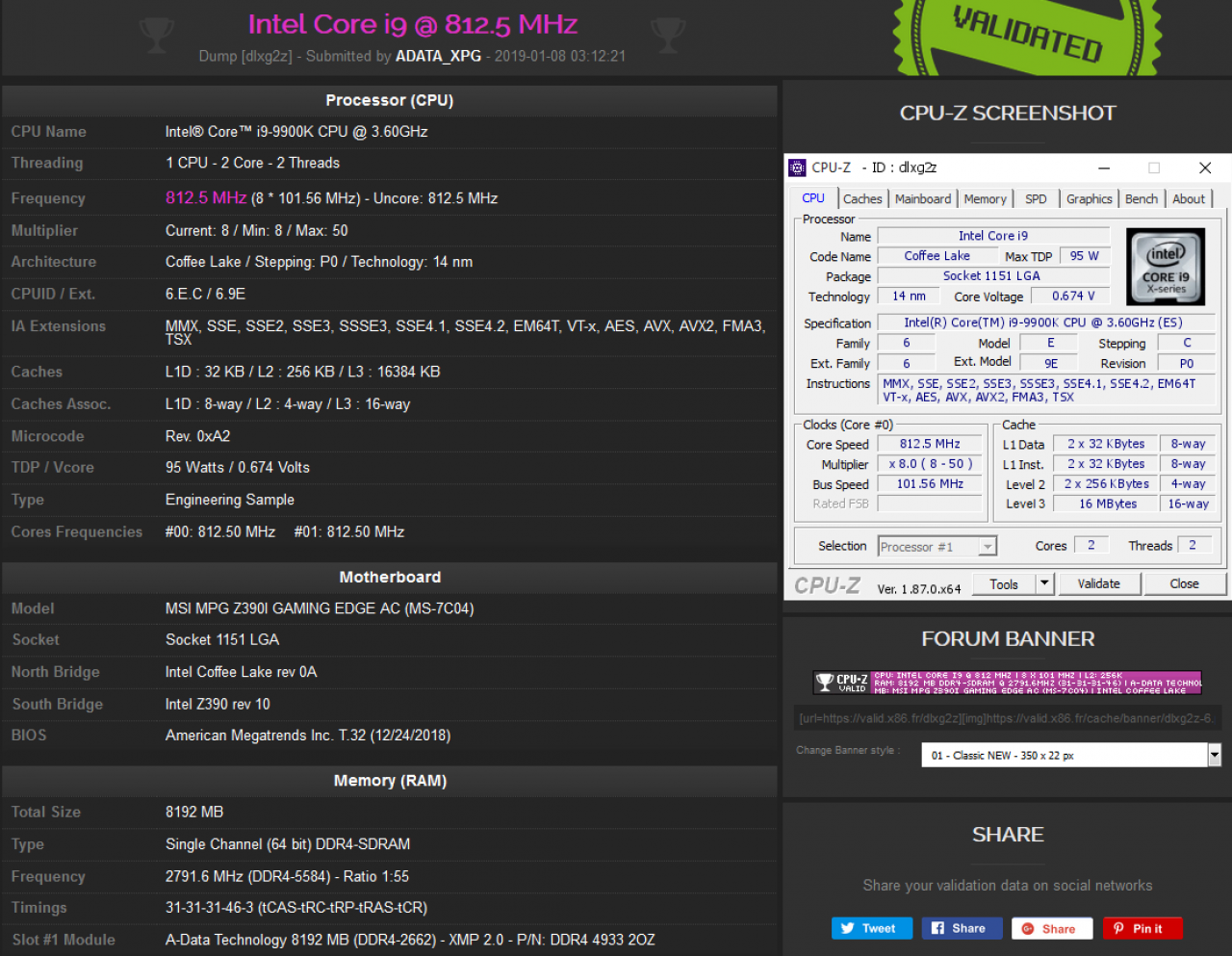
Task: Click the Google icon on red Share button
Action: point(1028,928)
